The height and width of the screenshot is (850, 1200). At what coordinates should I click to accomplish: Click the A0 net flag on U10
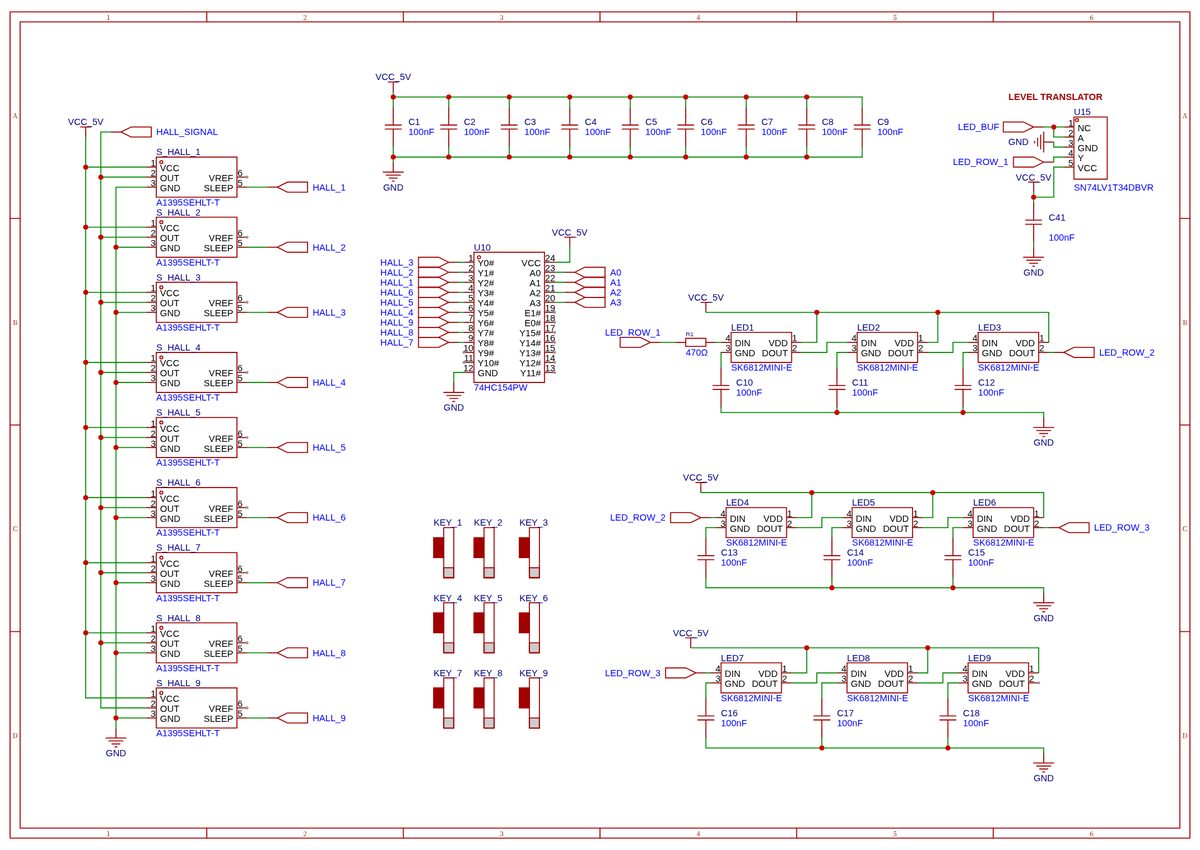tap(590, 272)
